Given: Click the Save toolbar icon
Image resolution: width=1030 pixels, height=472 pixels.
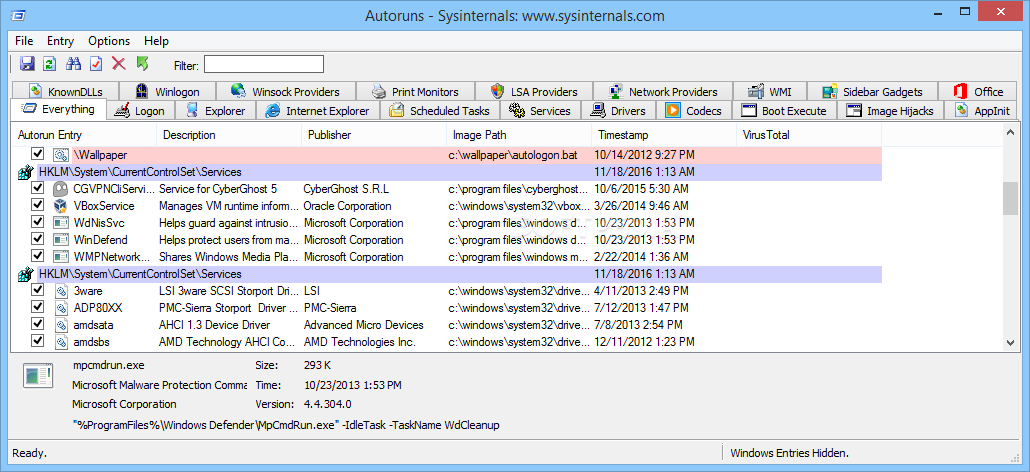Looking at the screenshot, I should (x=27, y=64).
